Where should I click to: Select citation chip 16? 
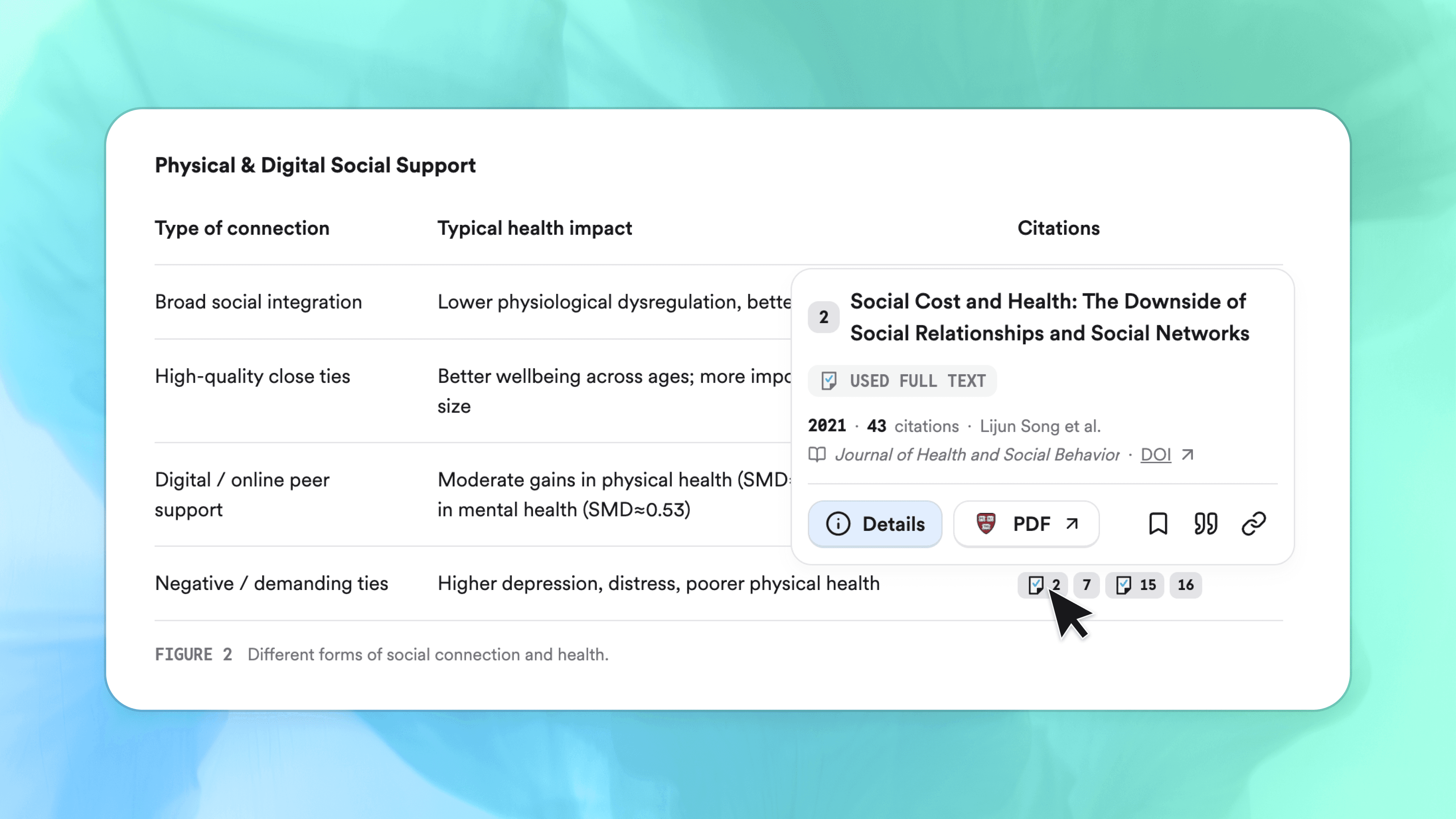click(x=1185, y=584)
